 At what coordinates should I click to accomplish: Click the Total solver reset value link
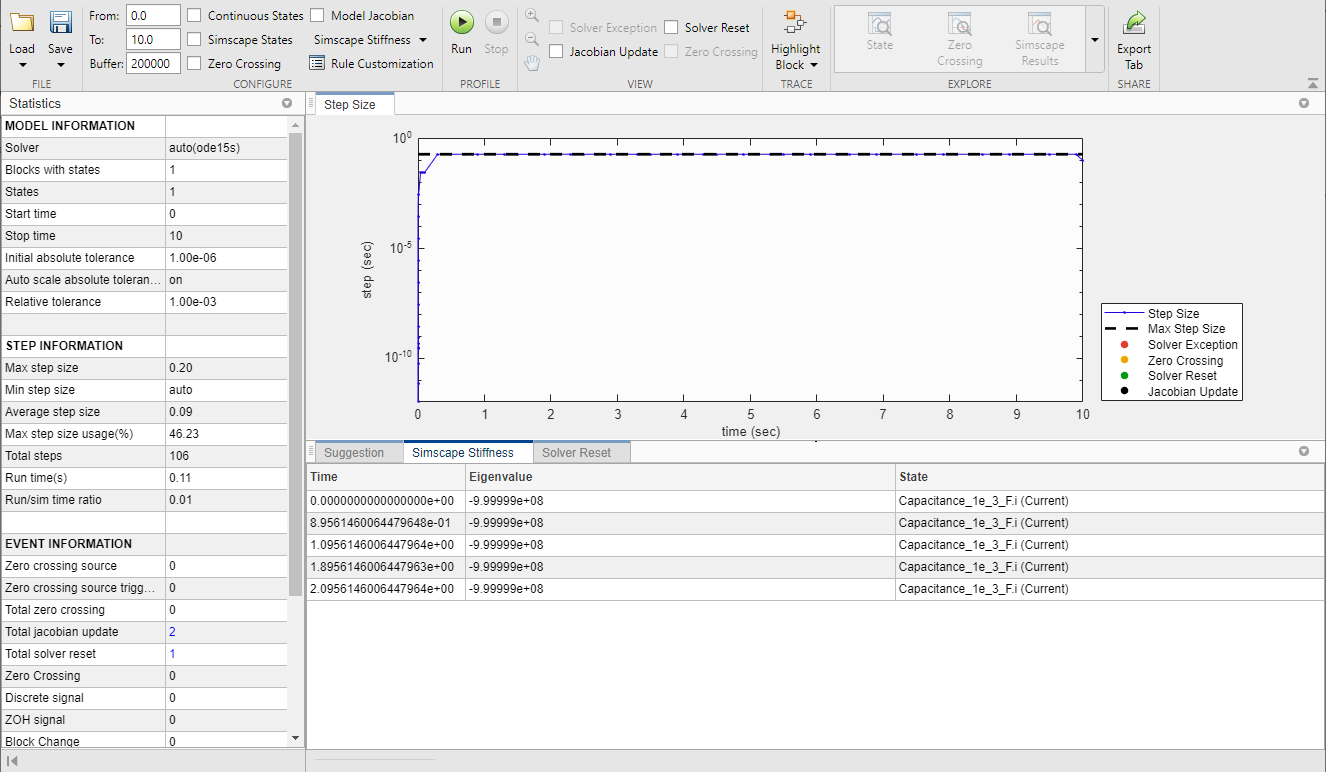click(x=172, y=654)
